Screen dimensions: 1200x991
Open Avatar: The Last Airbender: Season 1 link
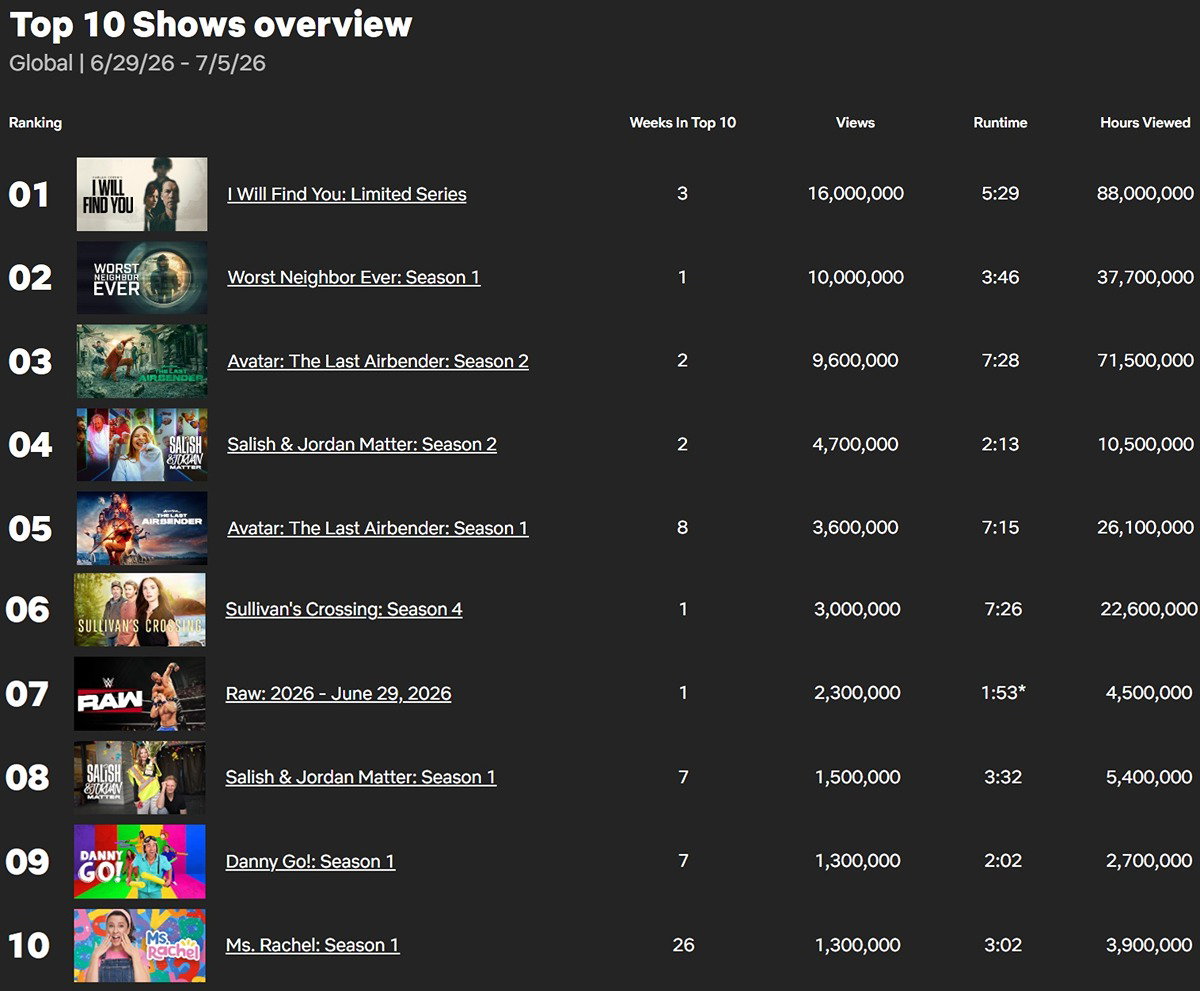[378, 528]
